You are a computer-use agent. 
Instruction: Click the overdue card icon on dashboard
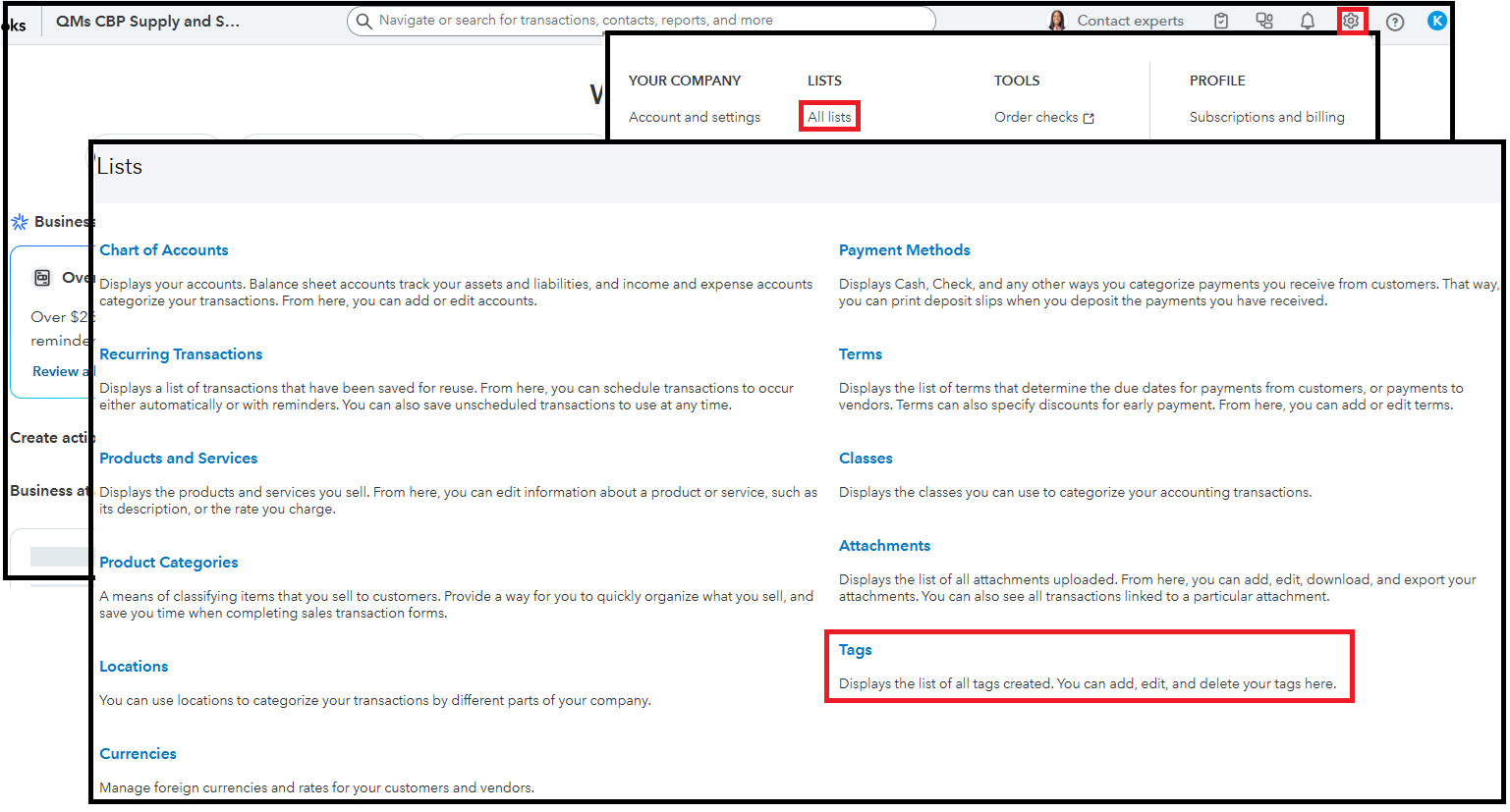pos(42,278)
